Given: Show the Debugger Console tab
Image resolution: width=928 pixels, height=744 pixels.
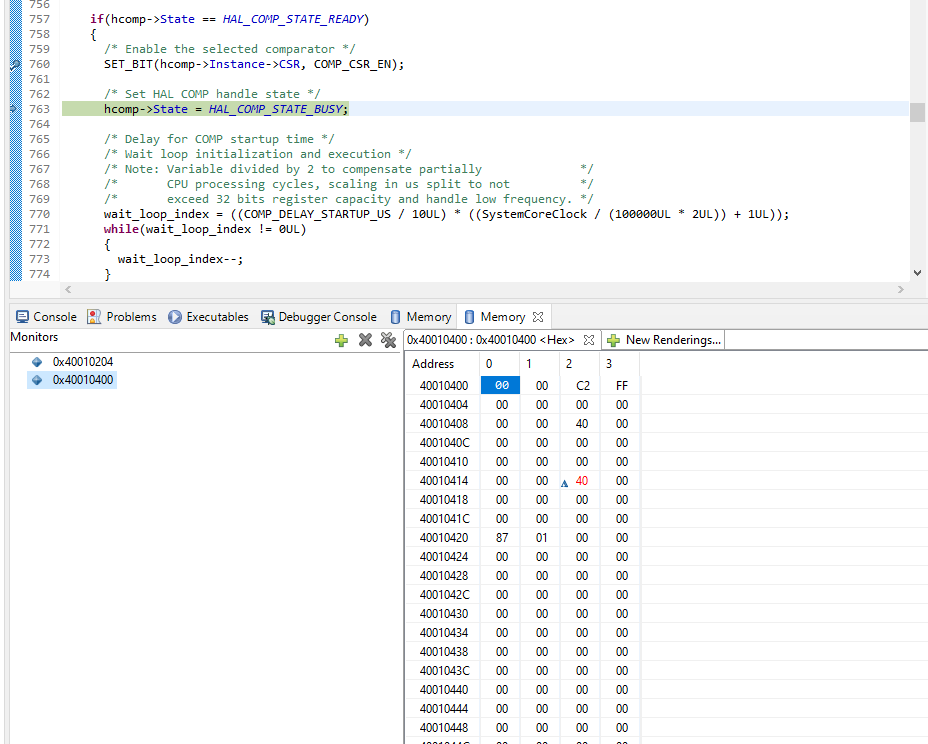Looking at the screenshot, I should (x=319, y=317).
